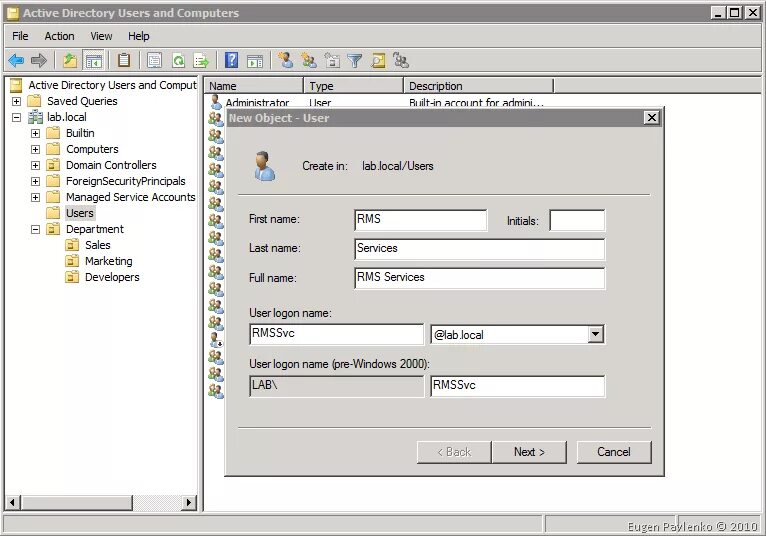Image resolution: width=766 pixels, height=536 pixels.
Task: Select the lab.local domain node
Action: click(x=66, y=117)
